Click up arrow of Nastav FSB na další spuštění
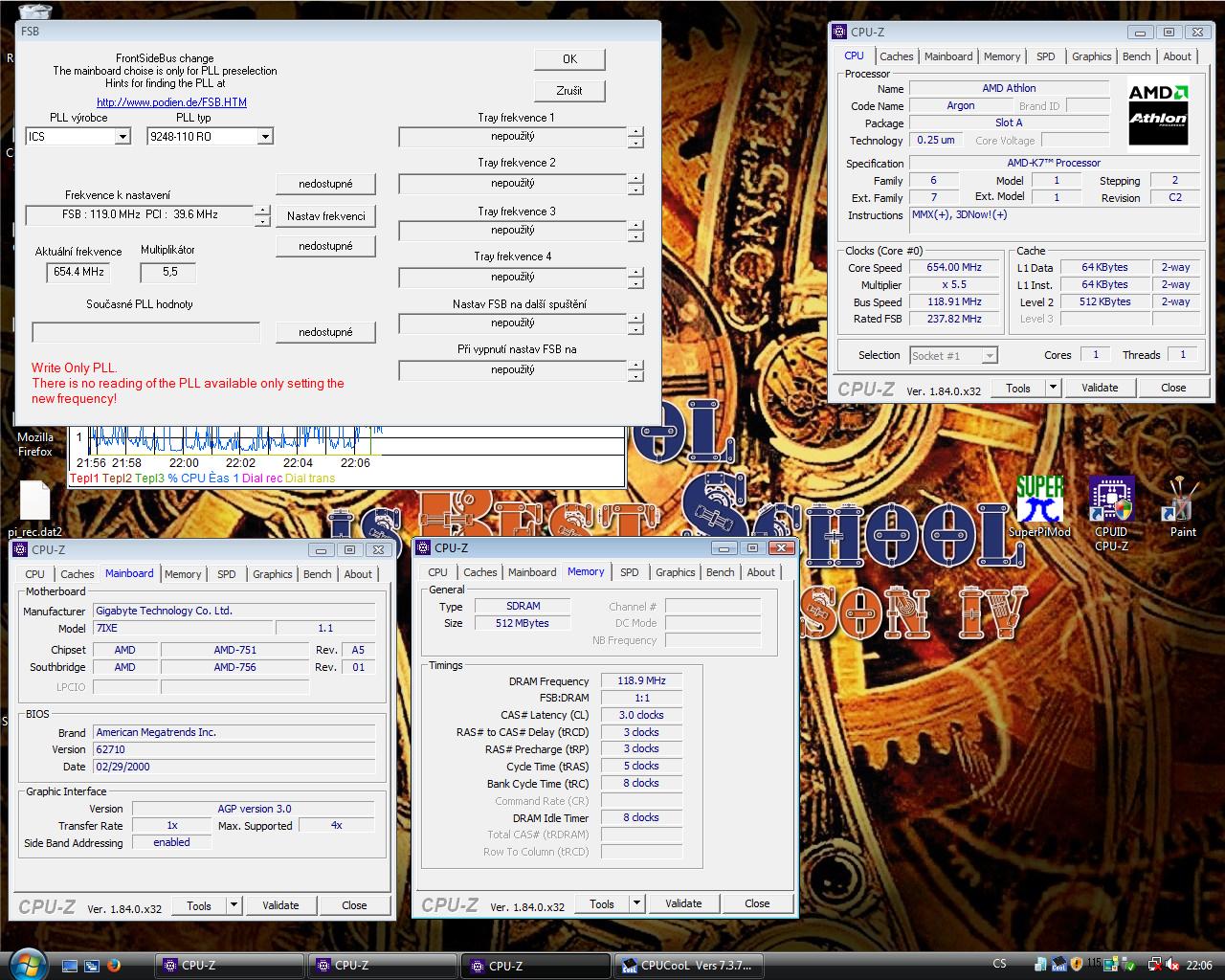 [635, 319]
